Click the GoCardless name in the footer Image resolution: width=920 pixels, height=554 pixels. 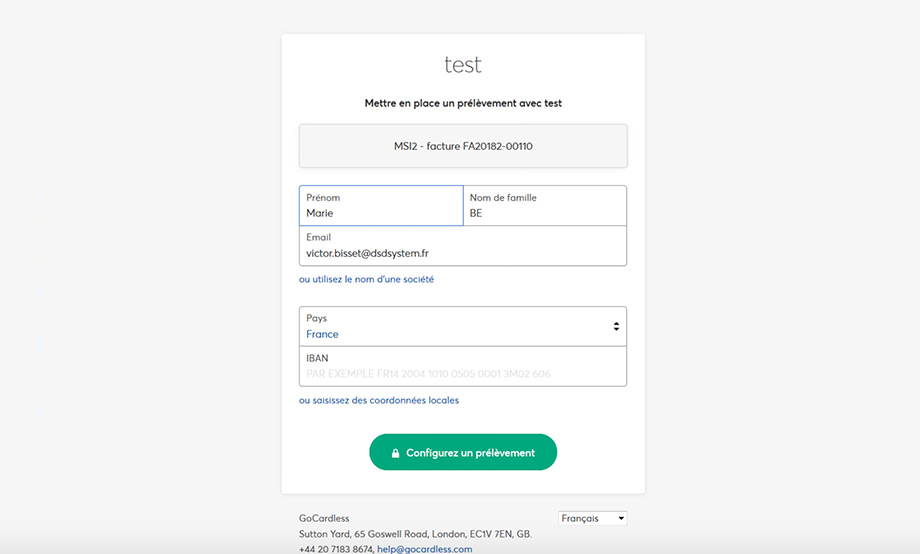pyautogui.click(x=324, y=519)
